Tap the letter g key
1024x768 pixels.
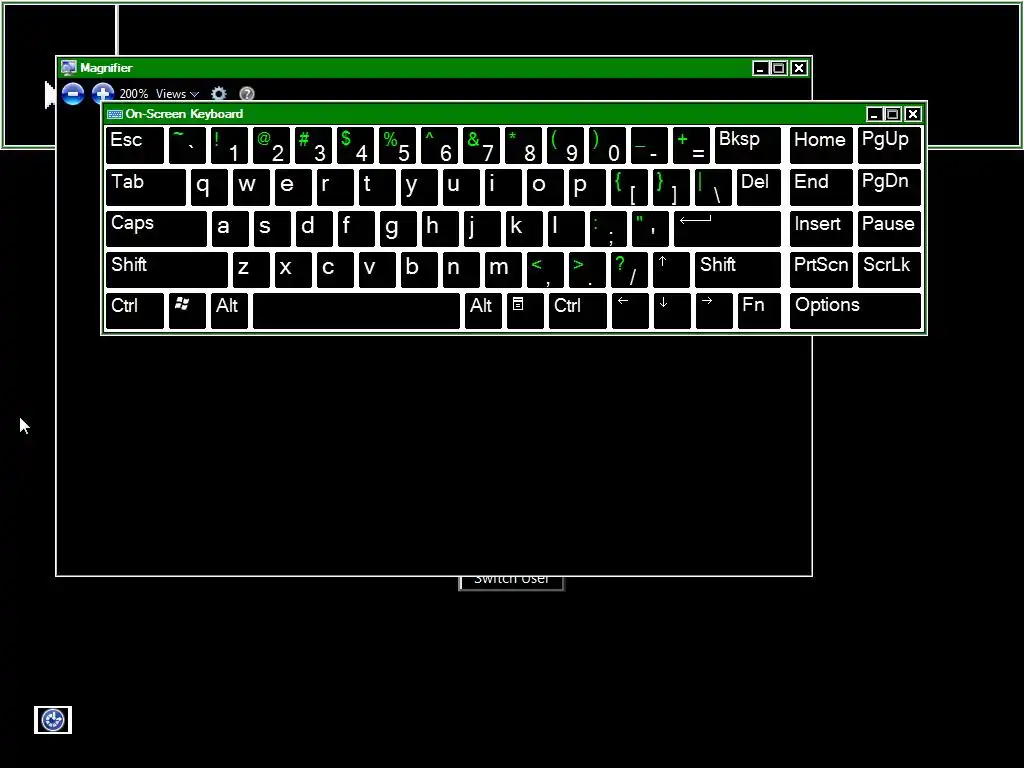(x=398, y=229)
